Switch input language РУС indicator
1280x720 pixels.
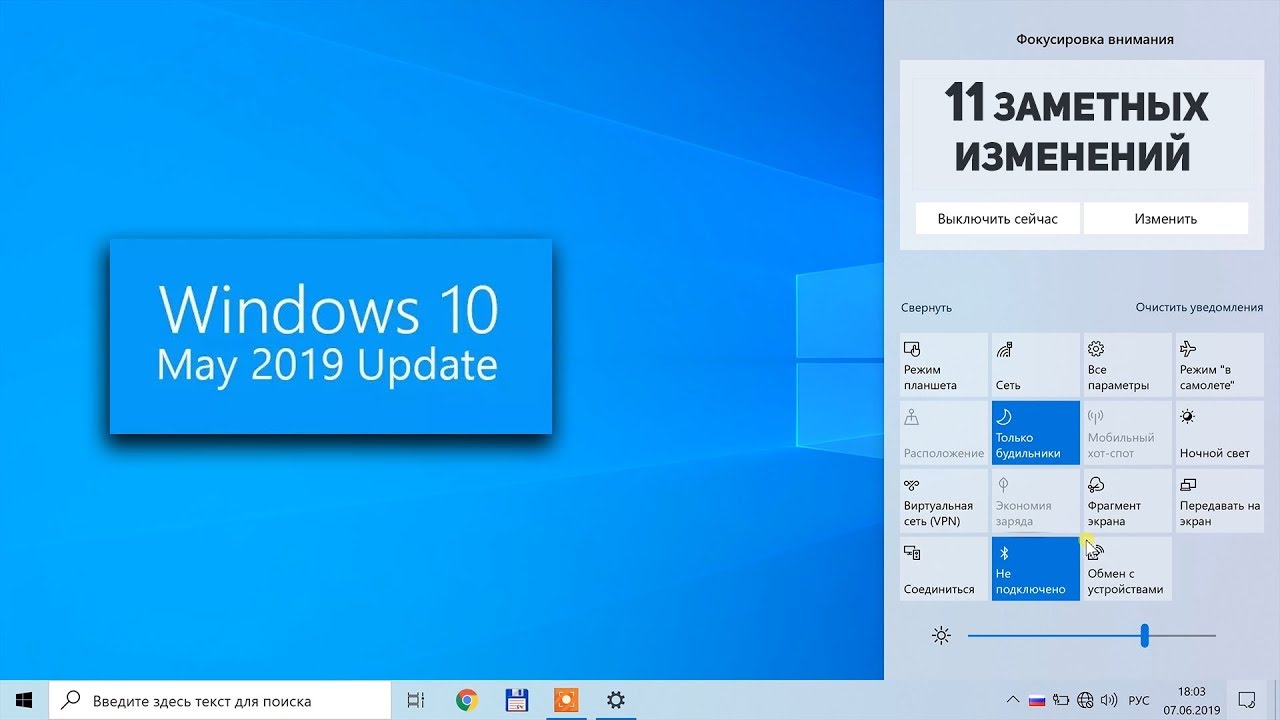1139,700
